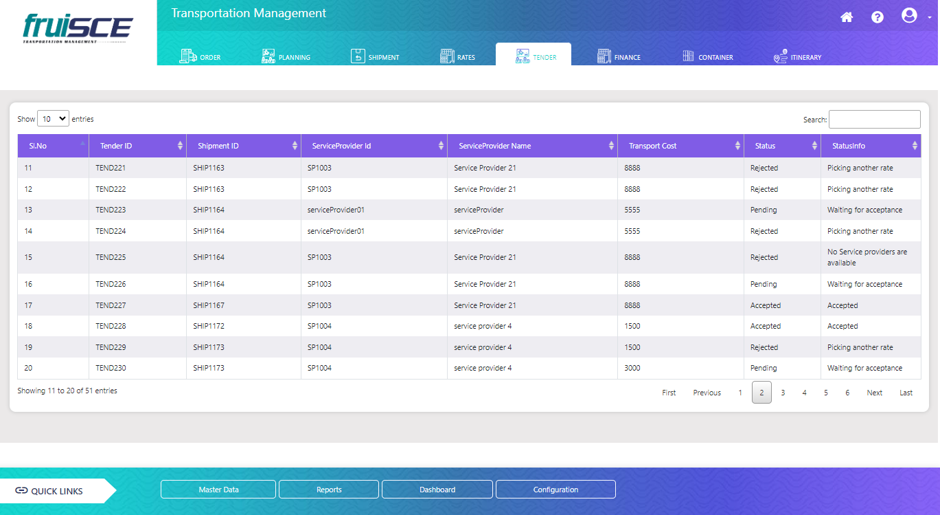Open the Master Data quick link

pos(218,489)
